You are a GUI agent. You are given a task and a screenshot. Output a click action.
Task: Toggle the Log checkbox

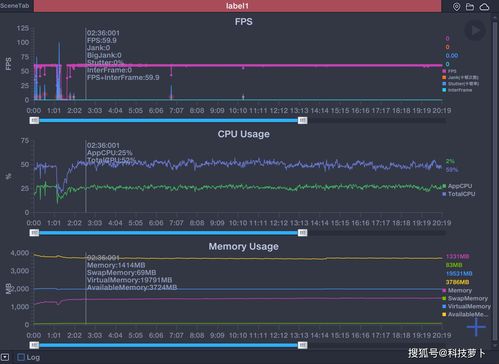point(21,357)
